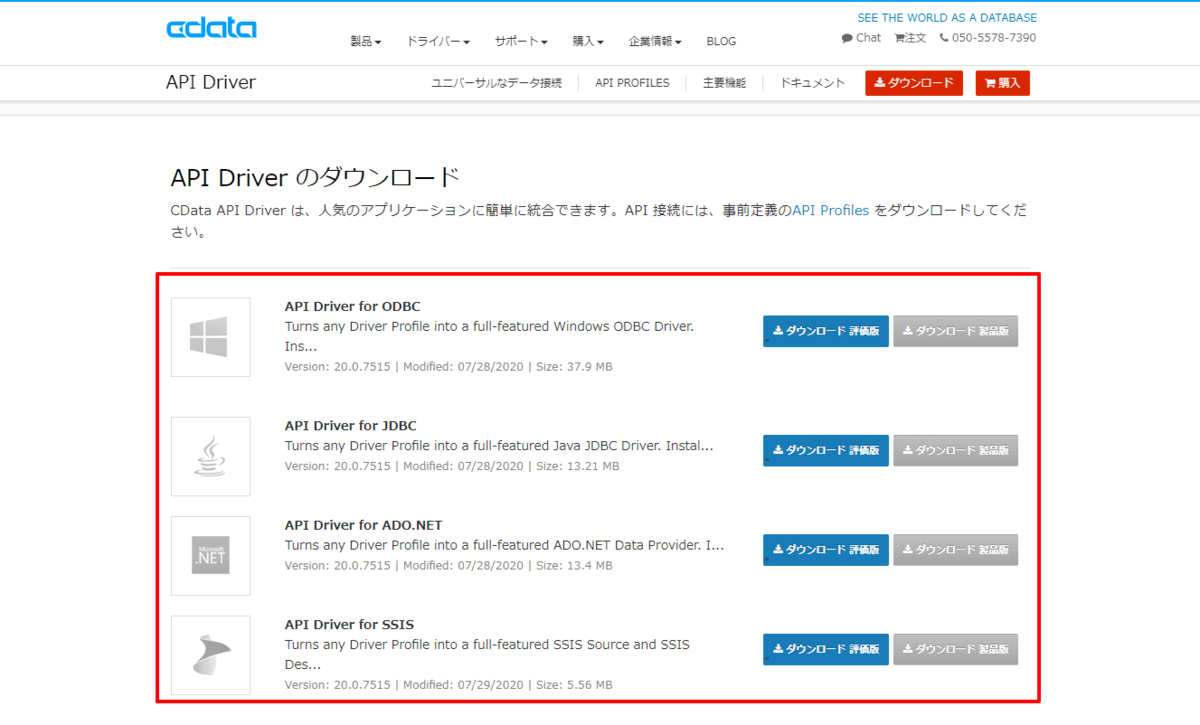This screenshot has width=1200, height=725.
Task: Open Chat from the header
Action: tap(861, 38)
